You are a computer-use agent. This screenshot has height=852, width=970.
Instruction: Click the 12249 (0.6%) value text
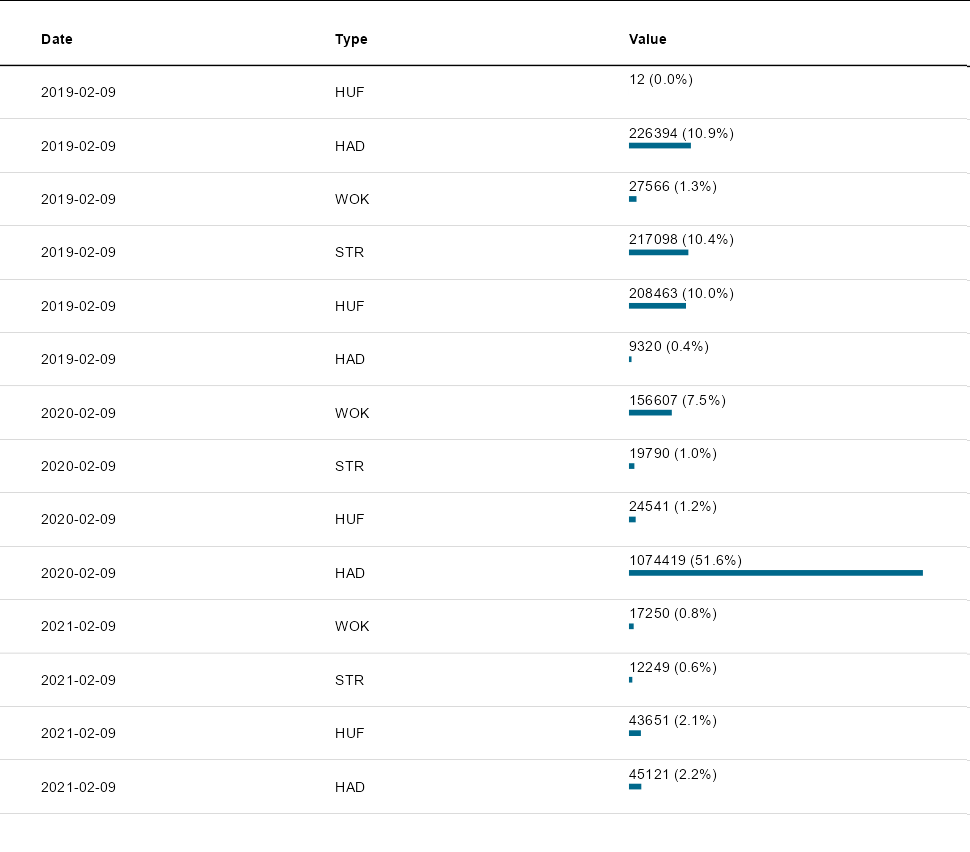pos(672,667)
